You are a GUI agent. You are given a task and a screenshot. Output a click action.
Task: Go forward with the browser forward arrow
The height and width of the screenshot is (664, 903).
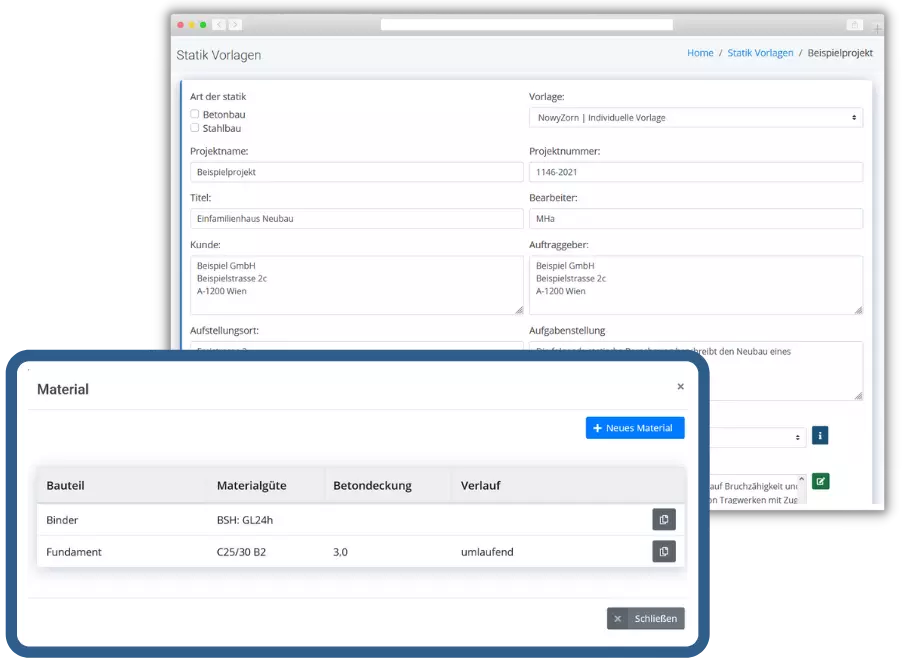coord(234,24)
